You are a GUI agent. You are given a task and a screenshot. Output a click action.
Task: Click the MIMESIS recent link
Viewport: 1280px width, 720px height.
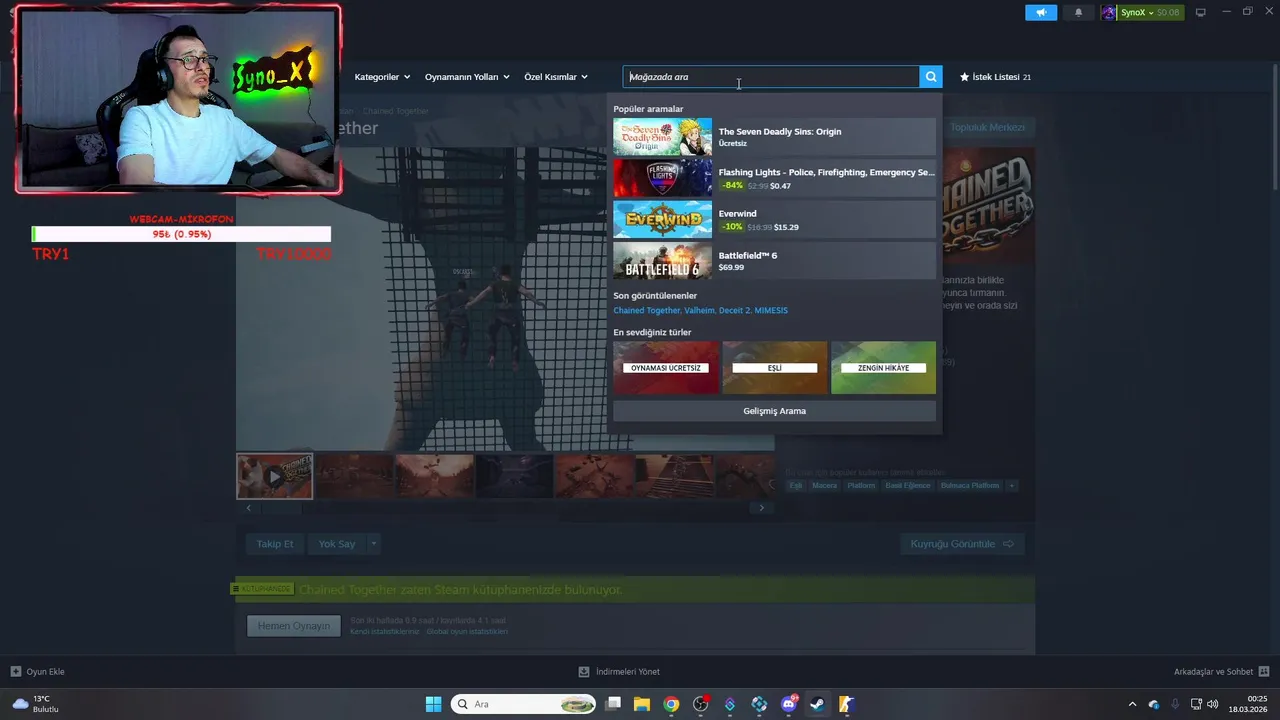point(771,311)
